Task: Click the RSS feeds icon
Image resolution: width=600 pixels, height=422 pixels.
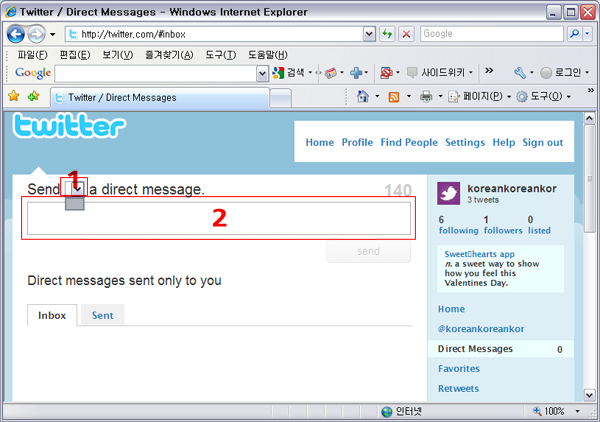Action: click(x=394, y=97)
